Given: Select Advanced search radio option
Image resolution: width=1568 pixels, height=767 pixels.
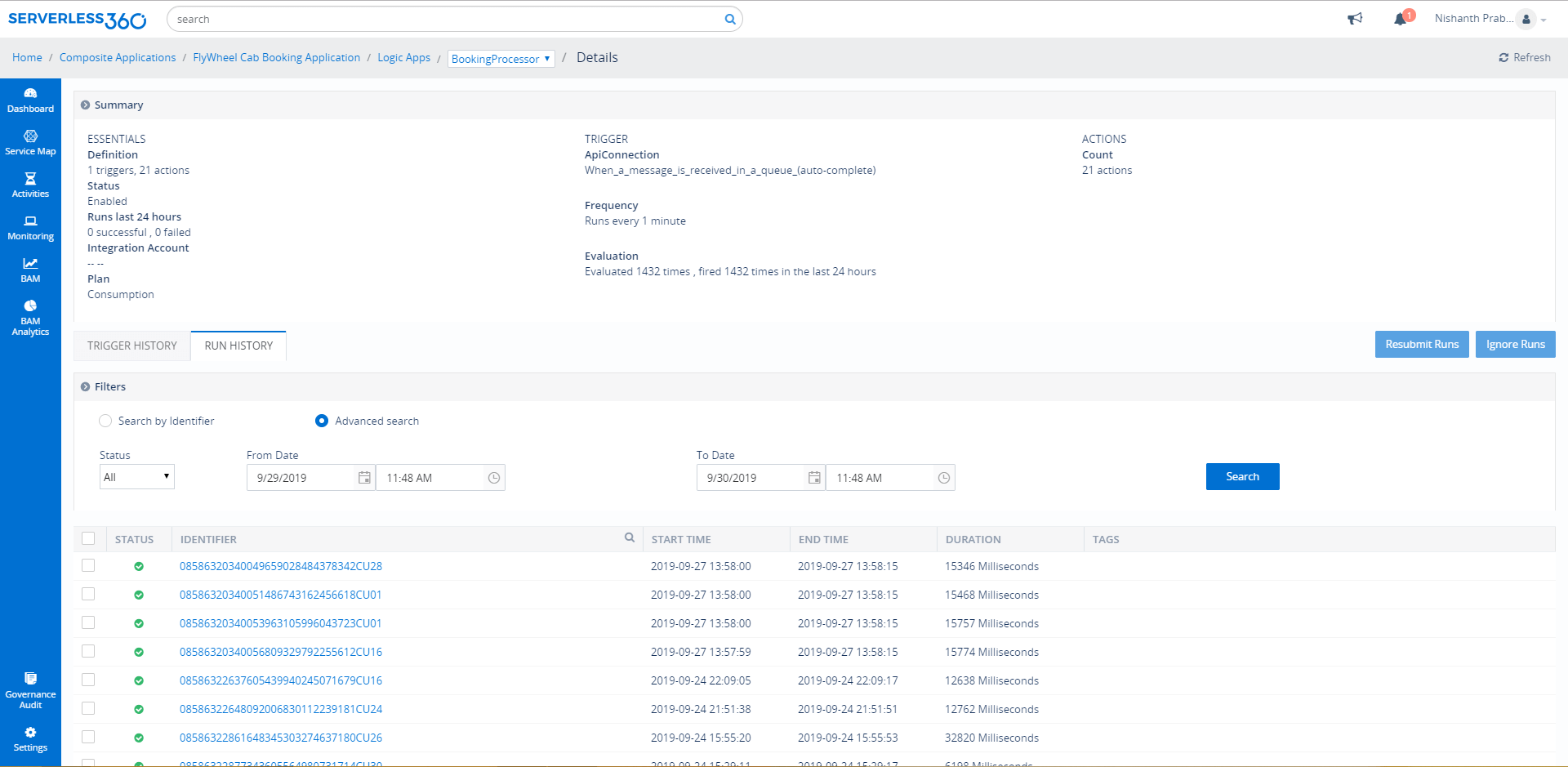Looking at the screenshot, I should [322, 421].
